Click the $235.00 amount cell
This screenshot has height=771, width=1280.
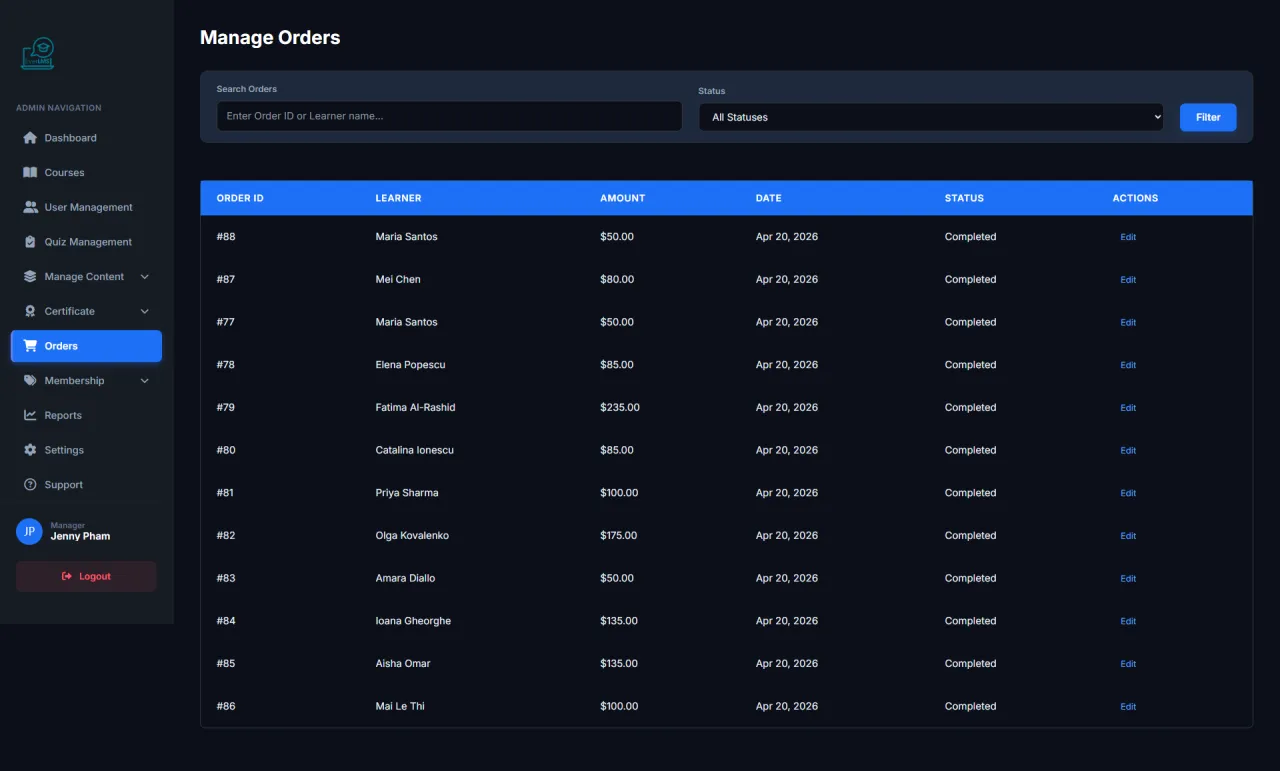pos(620,408)
